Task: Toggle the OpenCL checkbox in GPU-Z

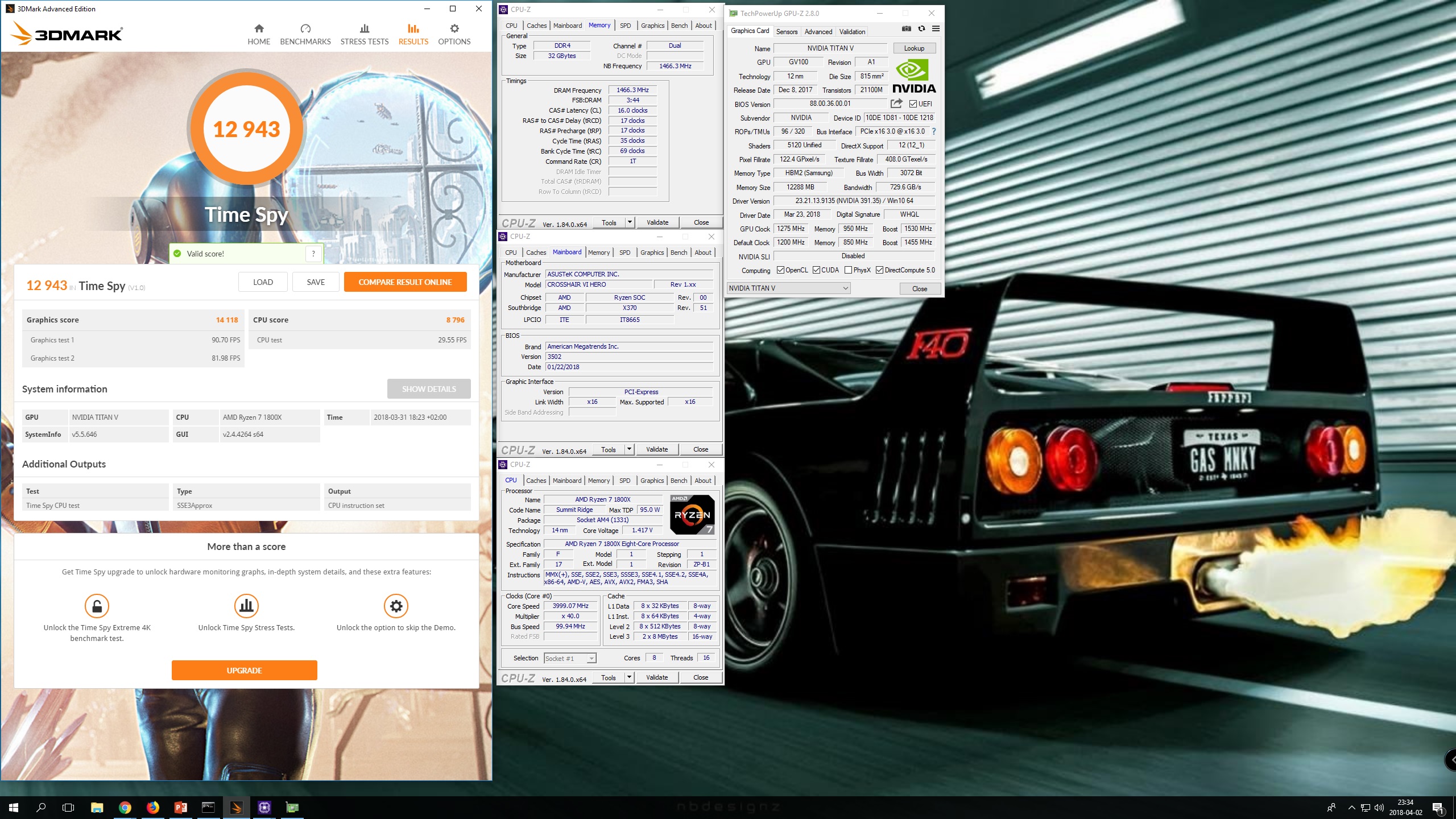Action: click(780, 270)
